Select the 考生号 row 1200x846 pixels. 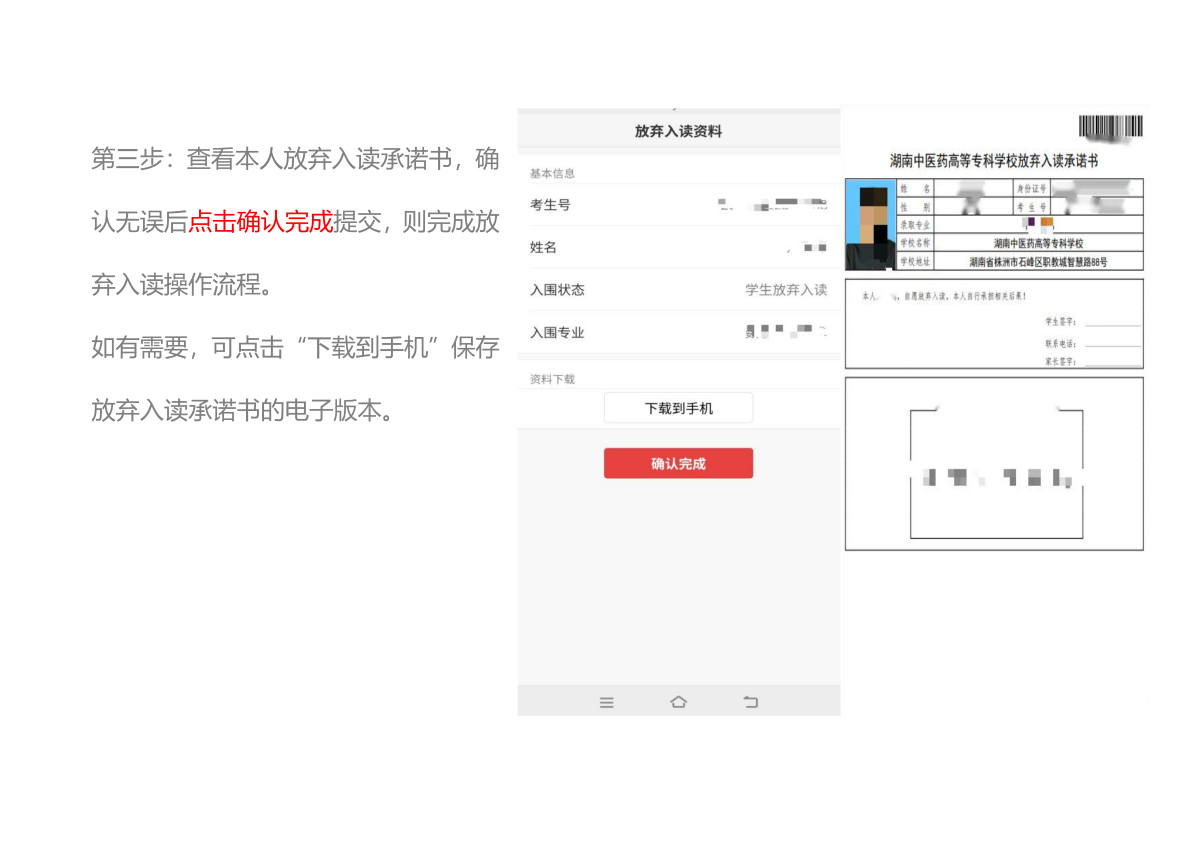(678, 205)
